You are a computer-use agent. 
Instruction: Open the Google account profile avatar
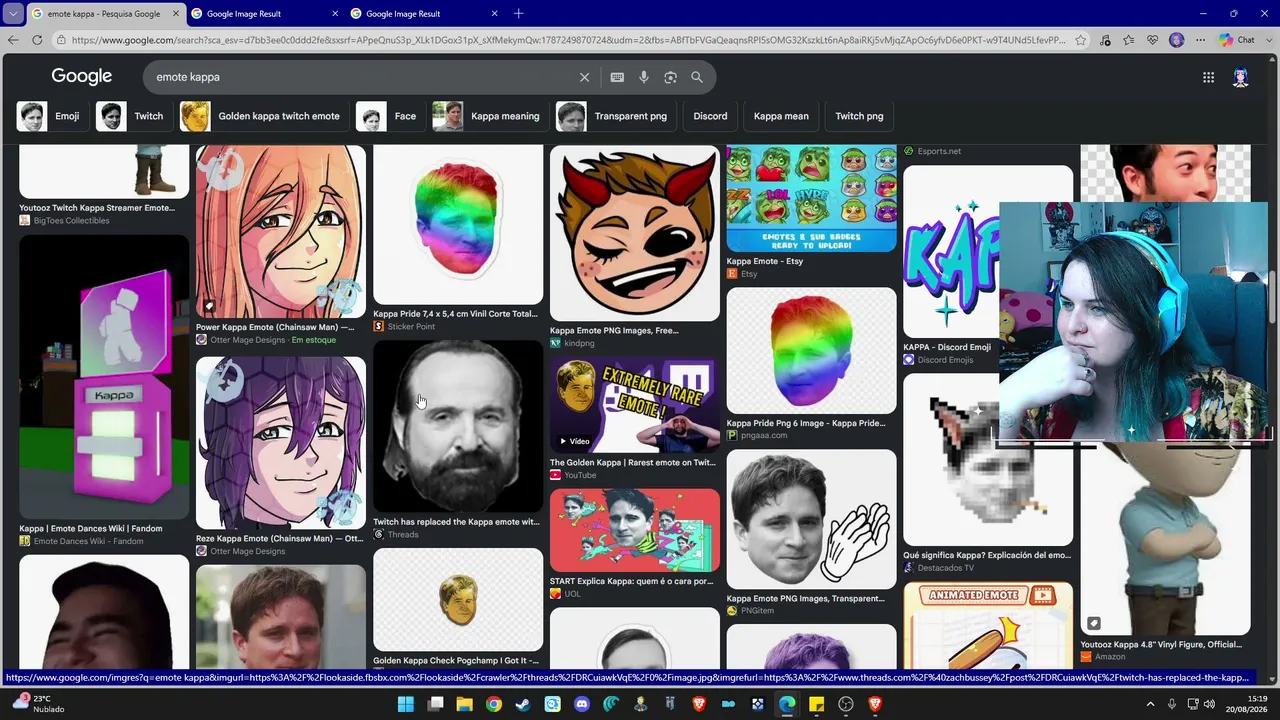coord(1241,77)
